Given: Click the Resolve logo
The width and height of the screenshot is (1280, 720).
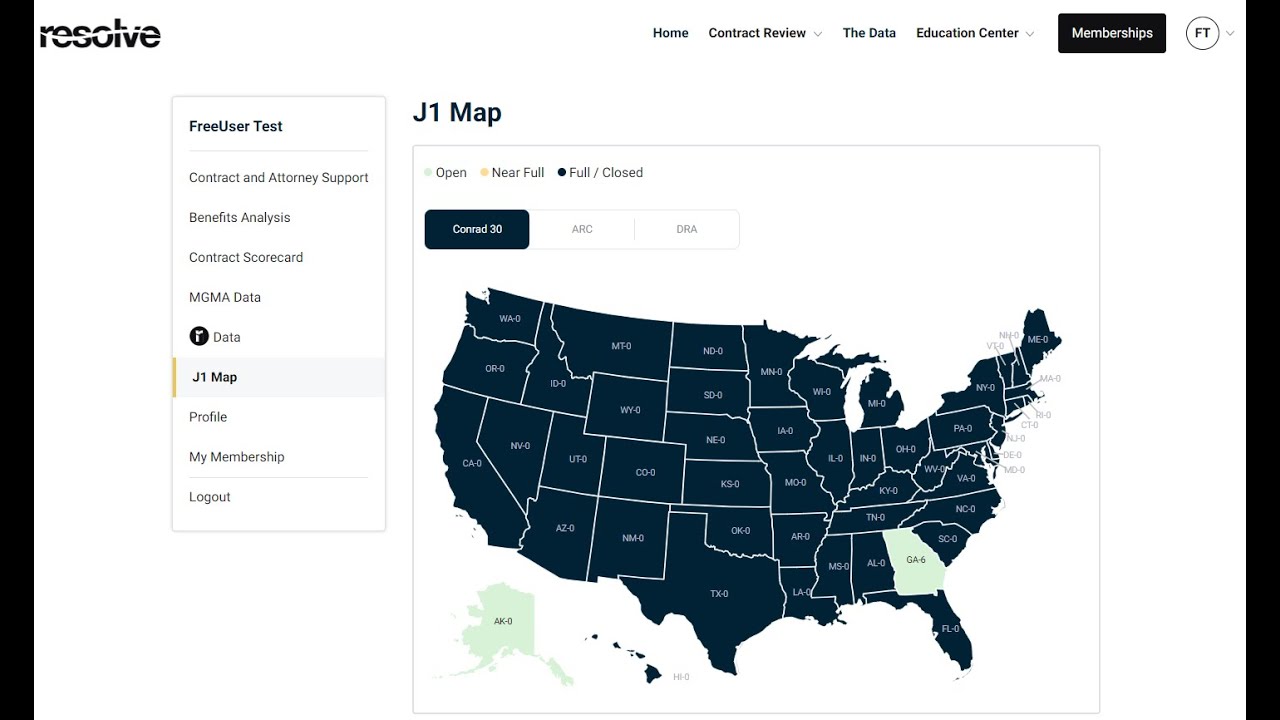Looking at the screenshot, I should (x=100, y=33).
